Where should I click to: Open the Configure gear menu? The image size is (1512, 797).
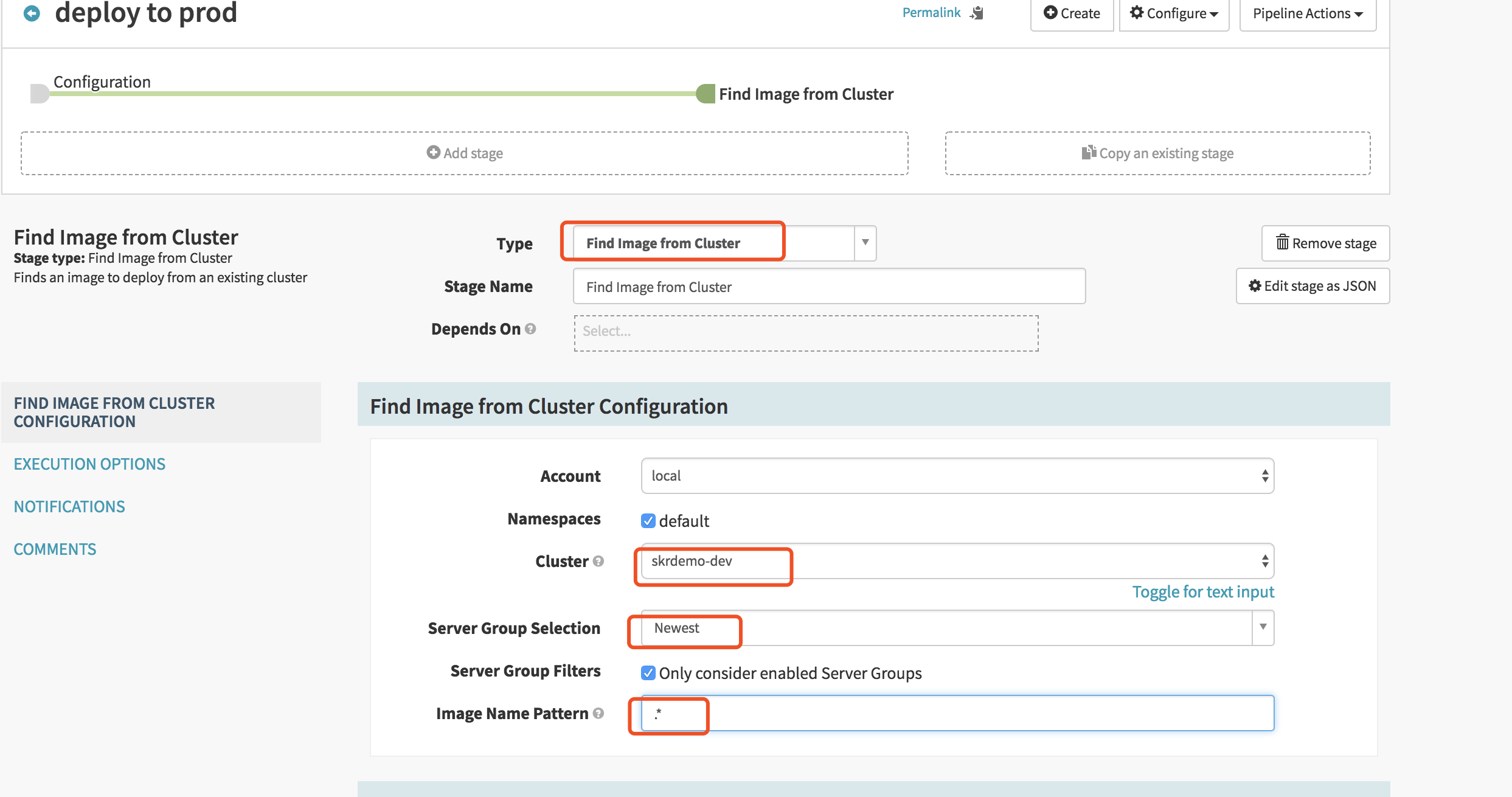tap(1173, 13)
